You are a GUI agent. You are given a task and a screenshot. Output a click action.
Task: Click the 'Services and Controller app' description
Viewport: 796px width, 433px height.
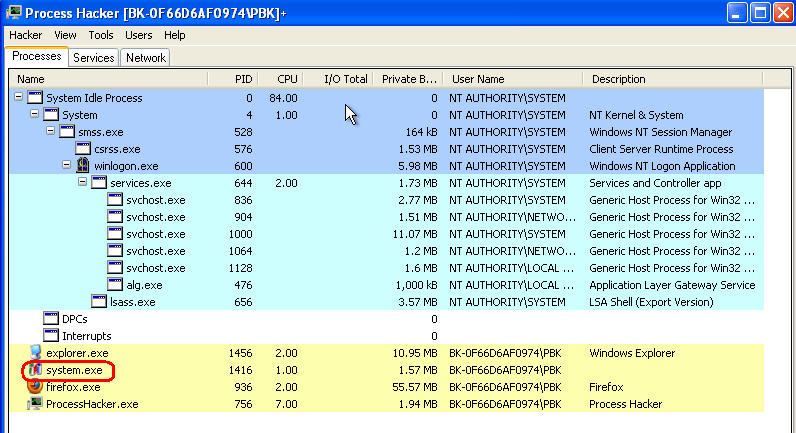pos(655,183)
